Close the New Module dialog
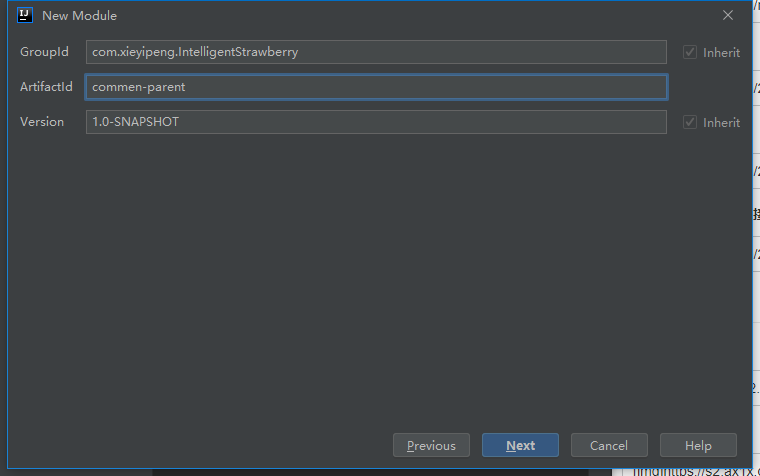 (728, 15)
